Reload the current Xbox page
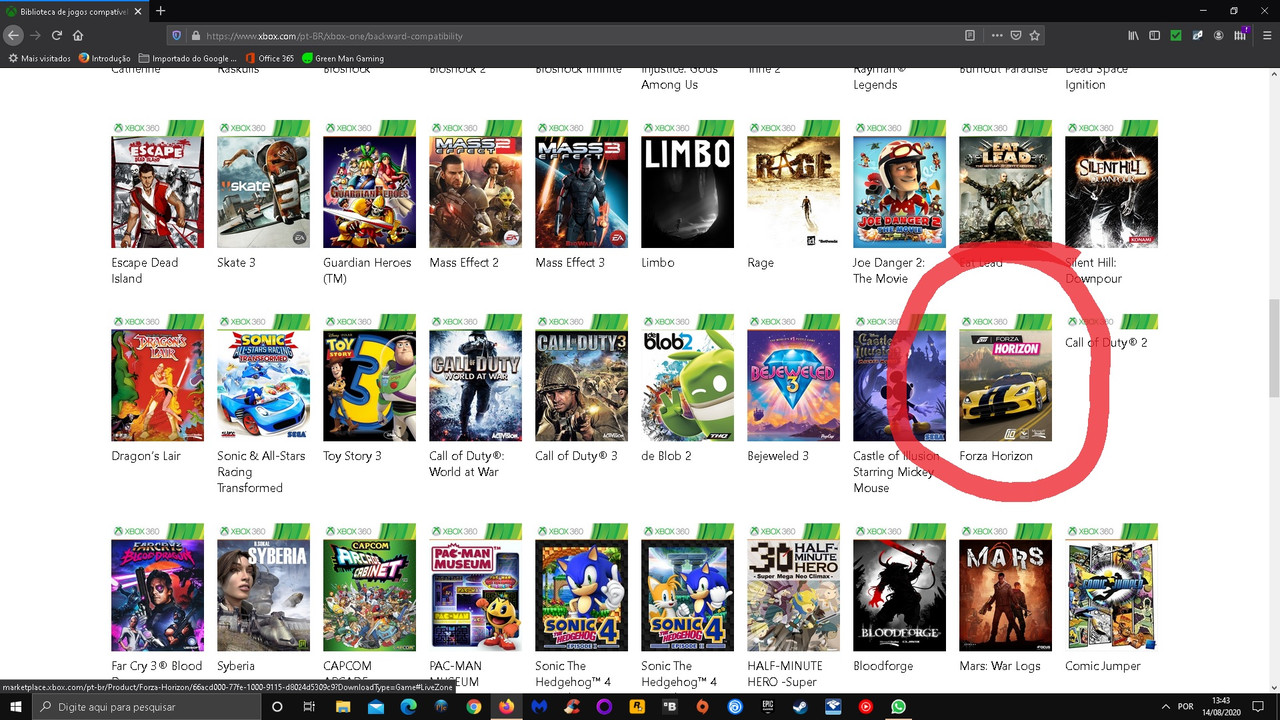The width and height of the screenshot is (1280, 720). point(57,35)
